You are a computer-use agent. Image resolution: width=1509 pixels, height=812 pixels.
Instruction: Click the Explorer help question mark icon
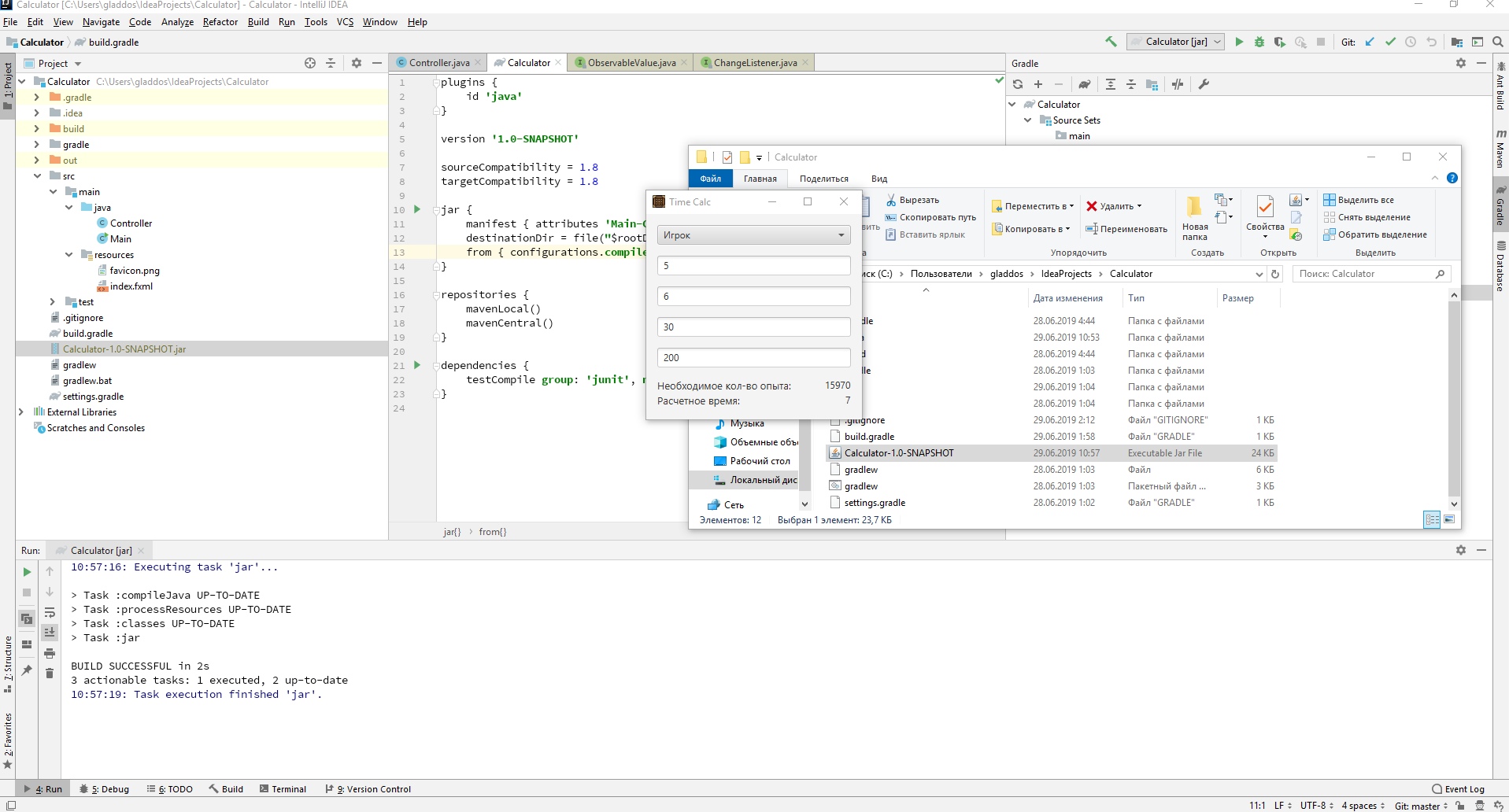[1452, 179]
